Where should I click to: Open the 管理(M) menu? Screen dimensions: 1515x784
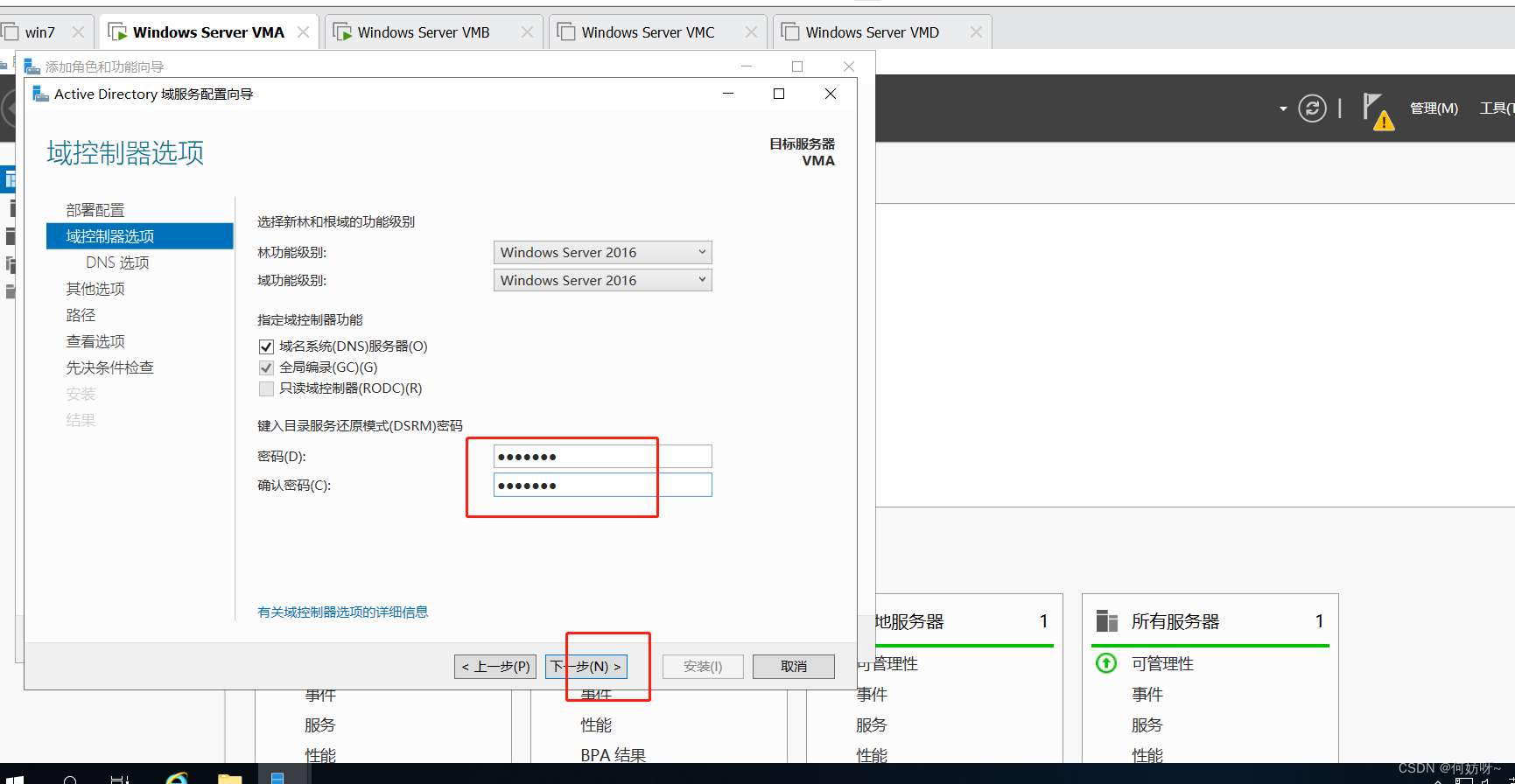pos(1434,108)
